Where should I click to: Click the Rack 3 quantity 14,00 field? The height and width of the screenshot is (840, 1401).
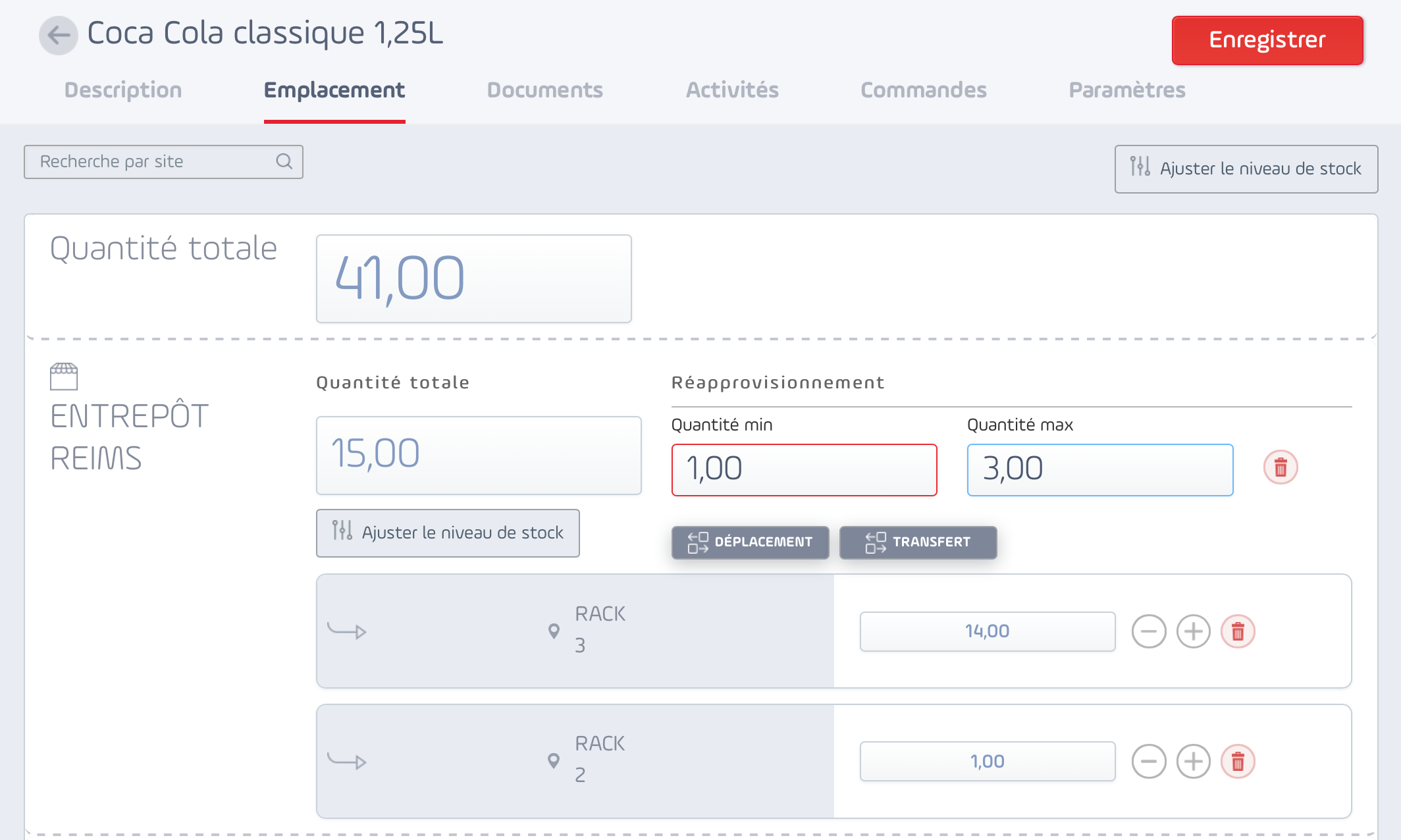tap(988, 631)
